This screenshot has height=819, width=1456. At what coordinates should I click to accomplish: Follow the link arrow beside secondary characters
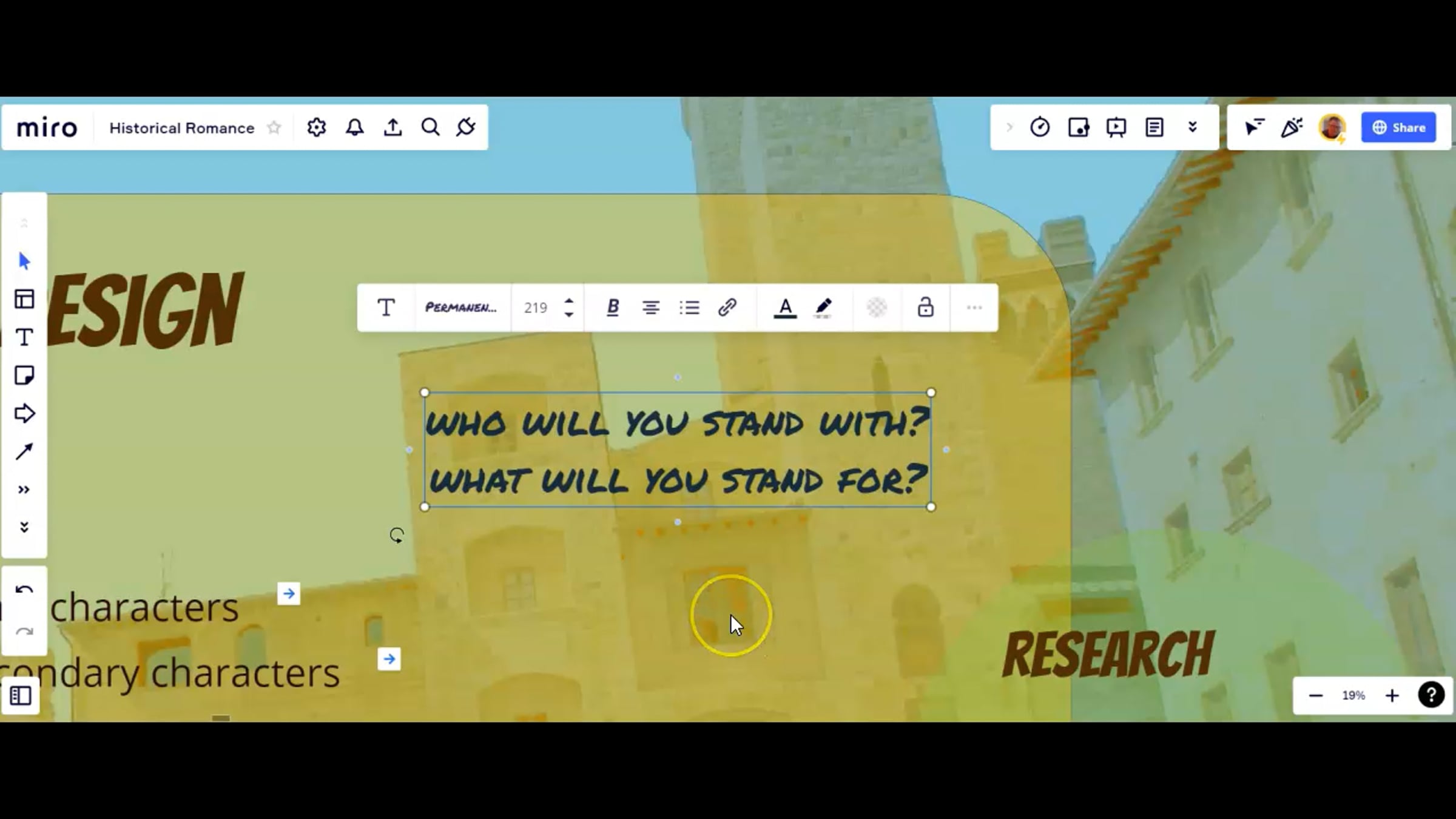click(389, 659)
